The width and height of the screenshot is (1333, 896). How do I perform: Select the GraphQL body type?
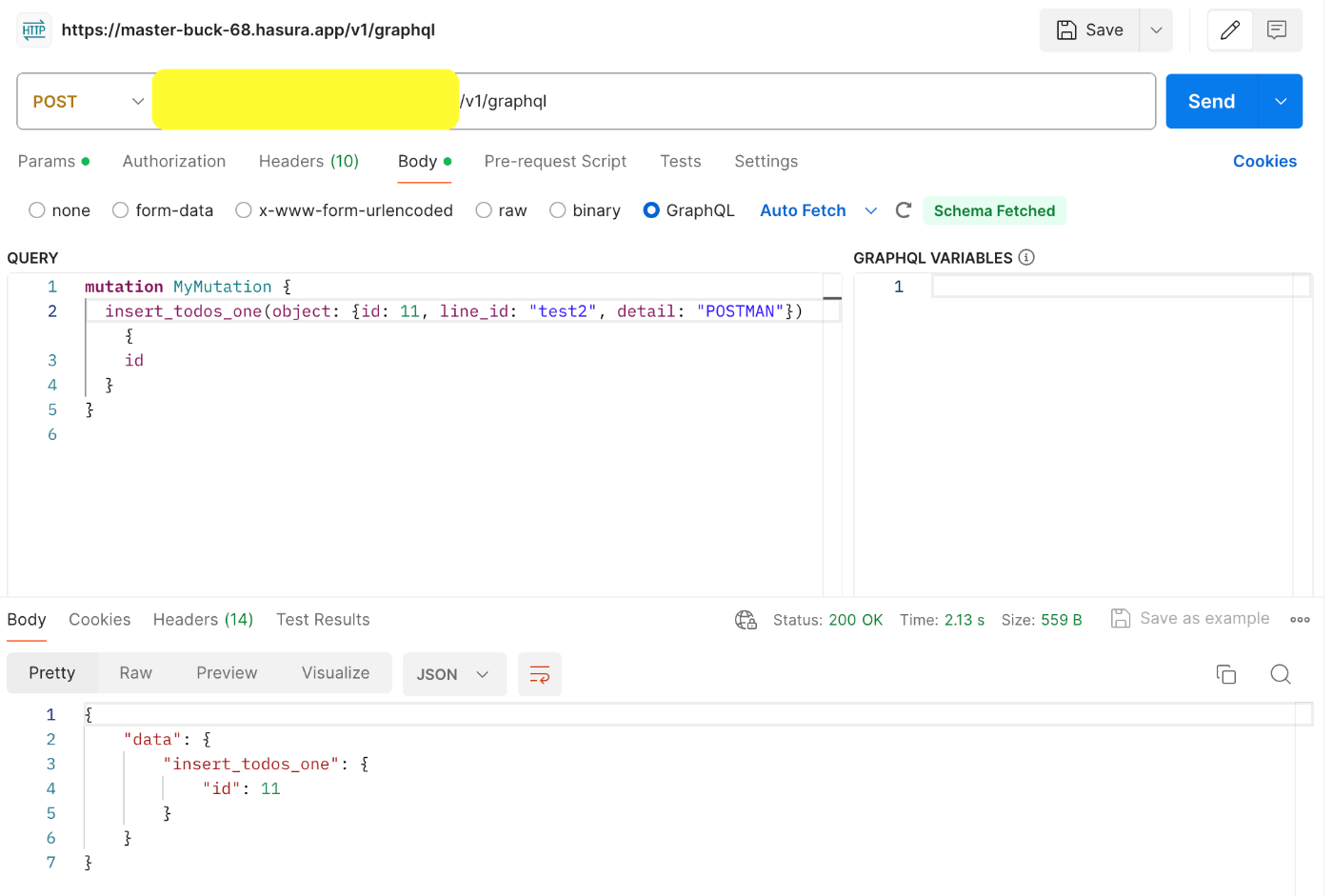coord(651,210)
